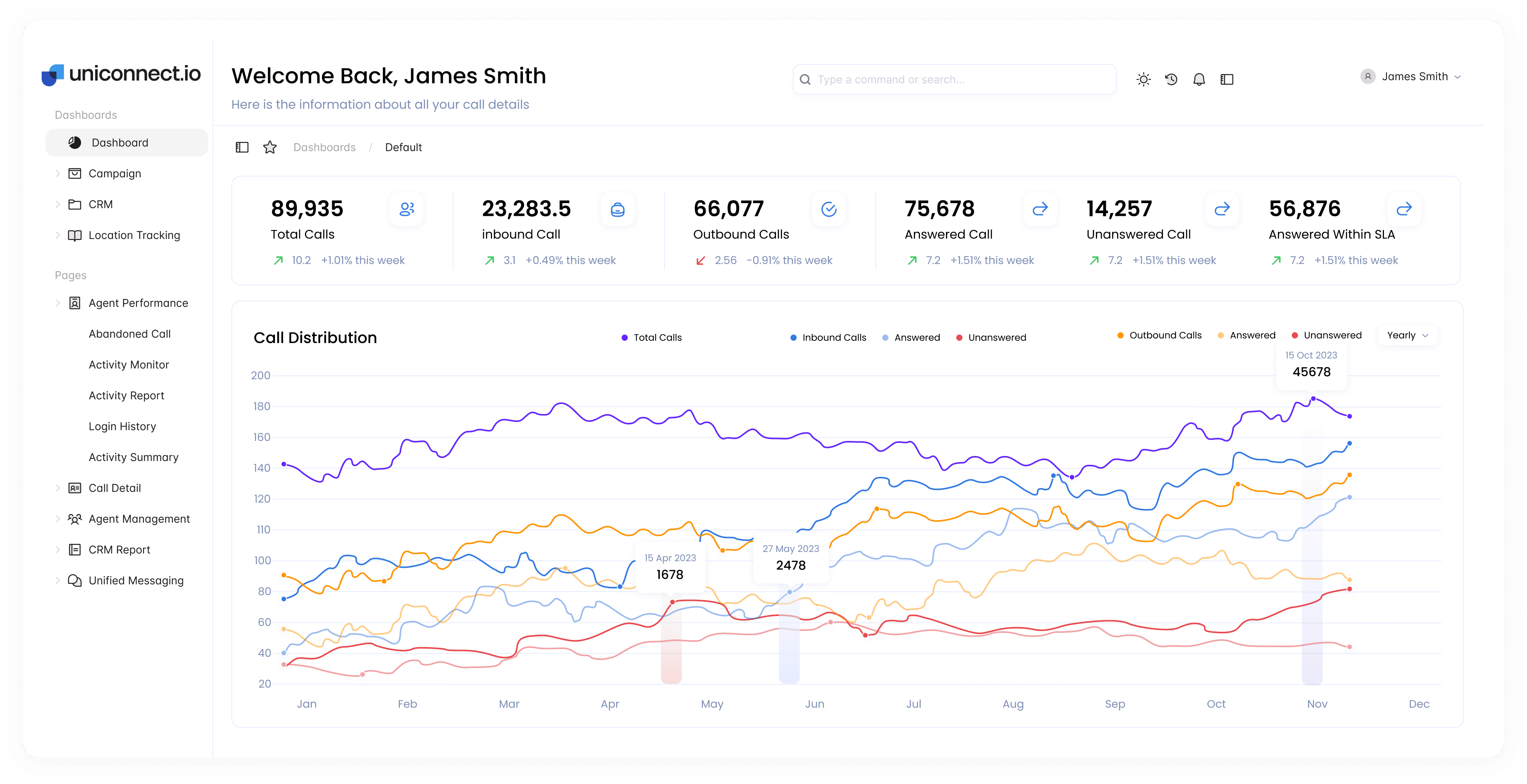Toggle Unanswered legend under Inbound Calls
Screen dimensions: 1527x784
click(x=991, y=337)
